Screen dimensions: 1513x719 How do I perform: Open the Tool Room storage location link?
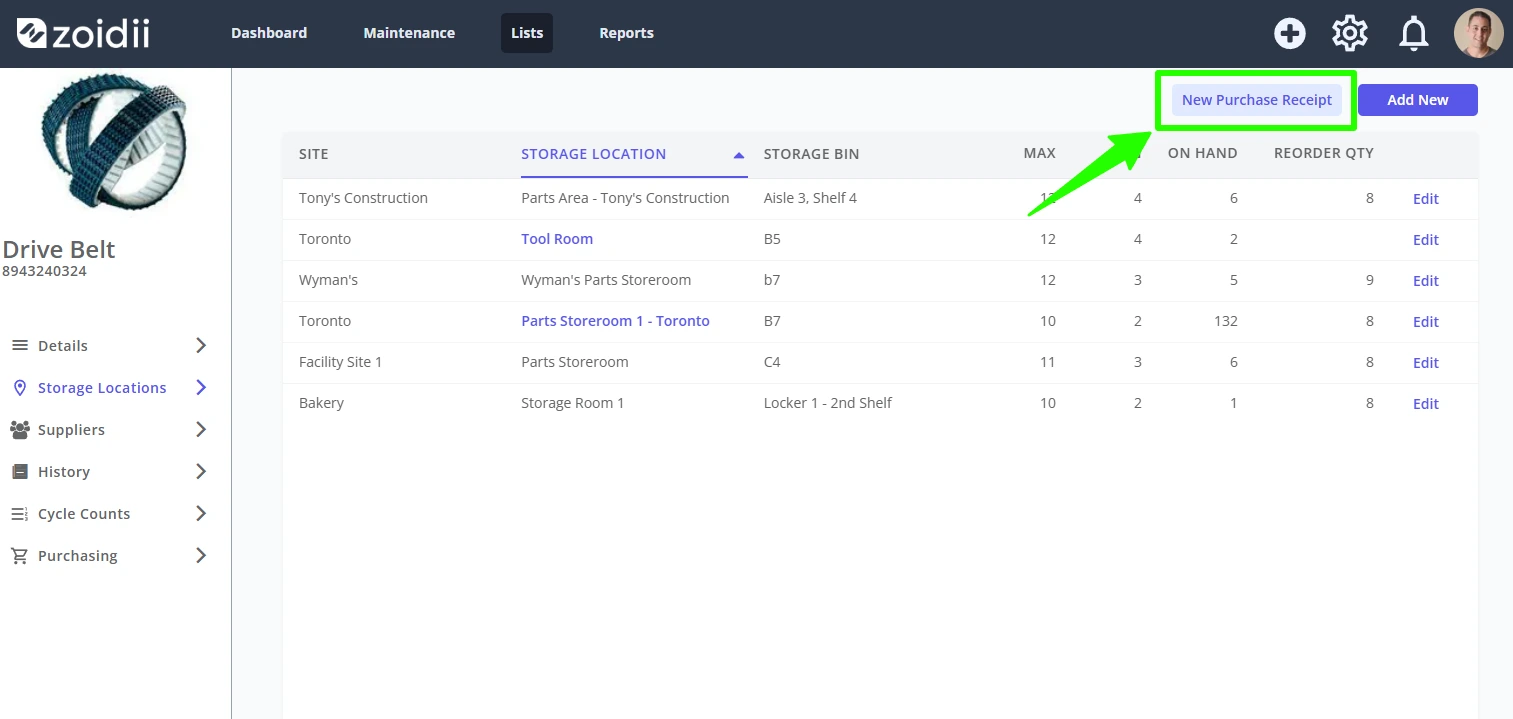(557, 239)
